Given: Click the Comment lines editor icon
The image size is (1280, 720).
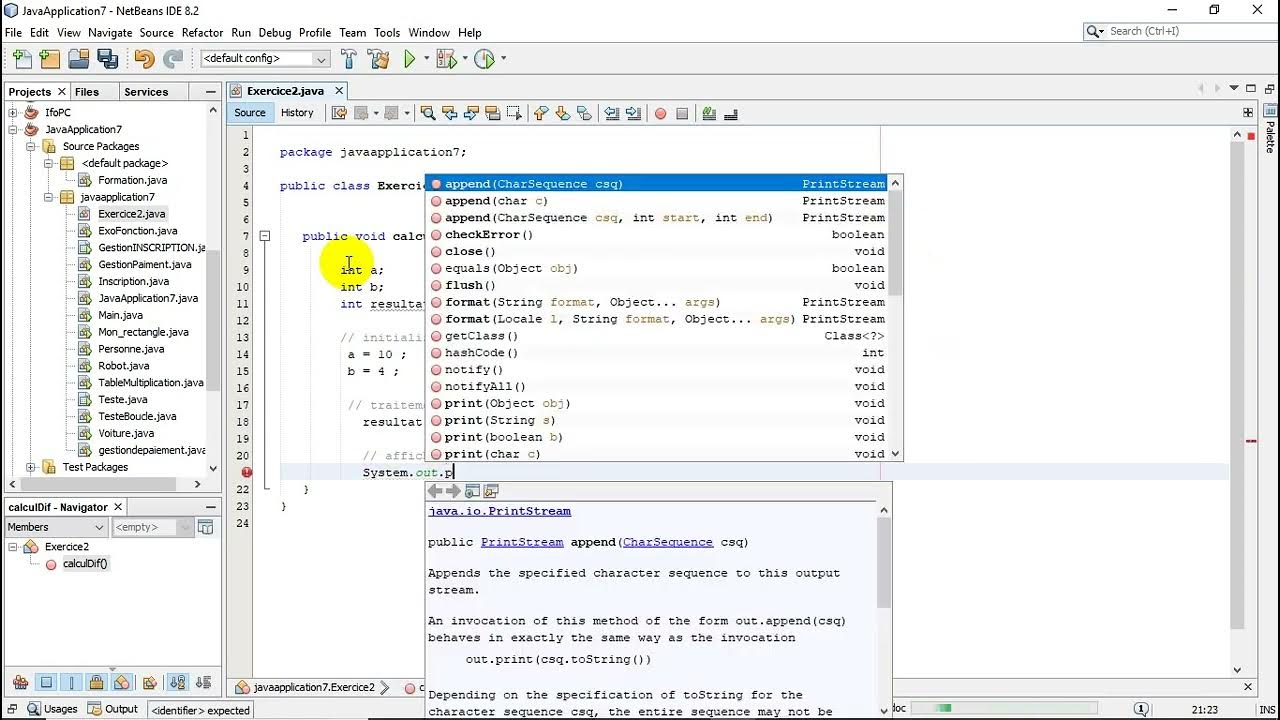Looking at the screenshot, I should click(x=709, y=113).
